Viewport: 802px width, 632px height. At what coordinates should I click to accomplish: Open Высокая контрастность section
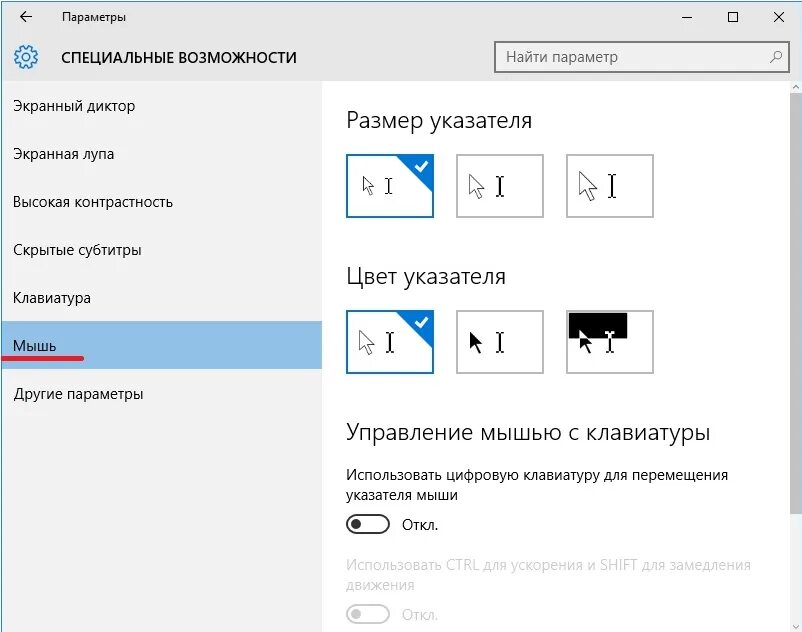pos(162,202)
